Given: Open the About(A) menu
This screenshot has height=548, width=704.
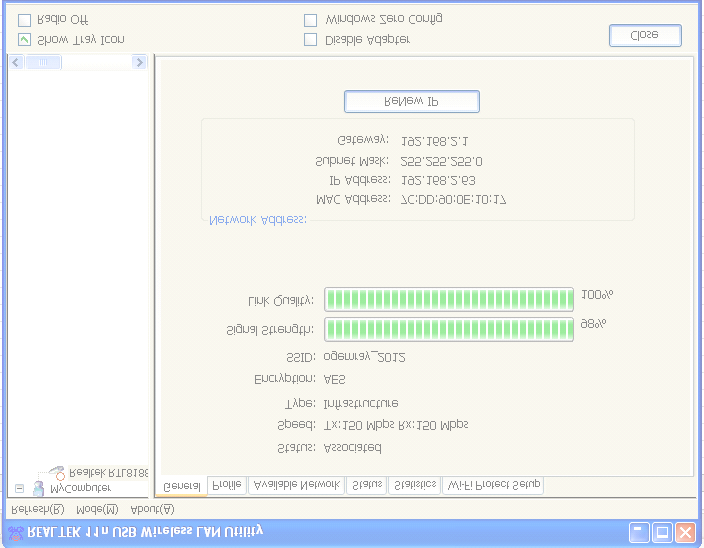Looking at the screenshot, I should (152, 509).
